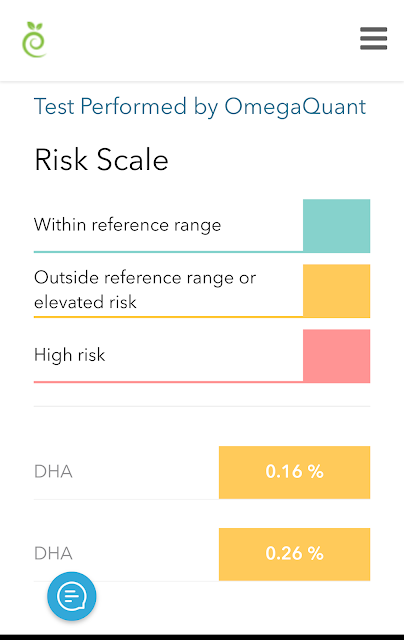Select the 0.16 % DHA result box
The image size is (404, 640).
click(294, 472)
